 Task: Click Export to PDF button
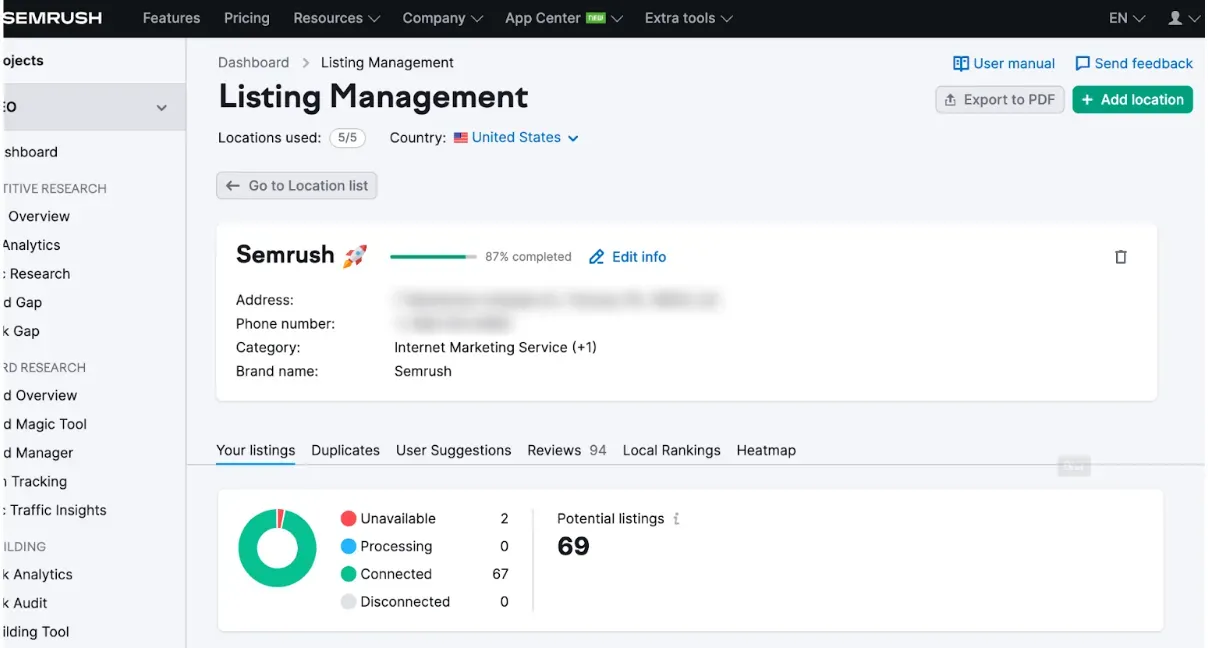(x=999, y=100)
